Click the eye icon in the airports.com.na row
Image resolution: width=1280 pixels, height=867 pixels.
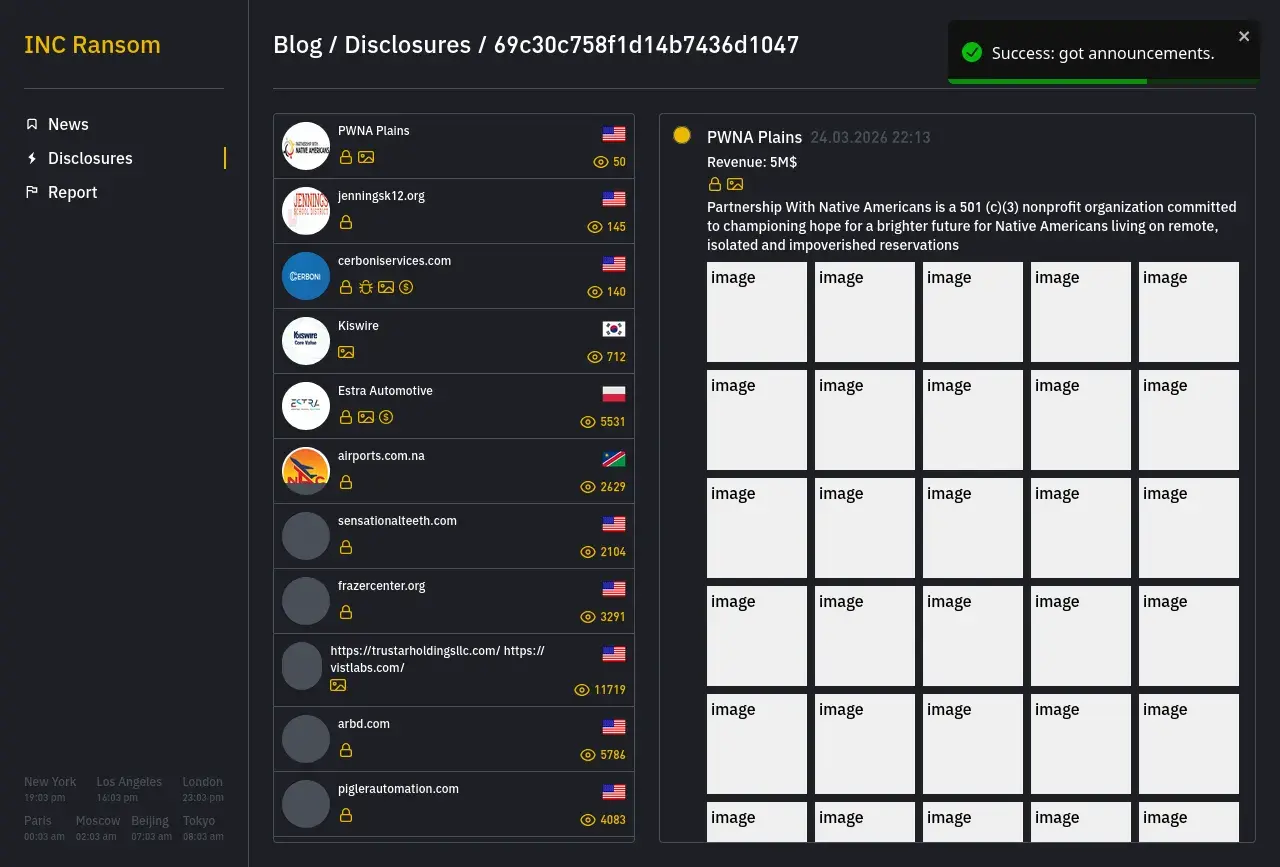588,487
